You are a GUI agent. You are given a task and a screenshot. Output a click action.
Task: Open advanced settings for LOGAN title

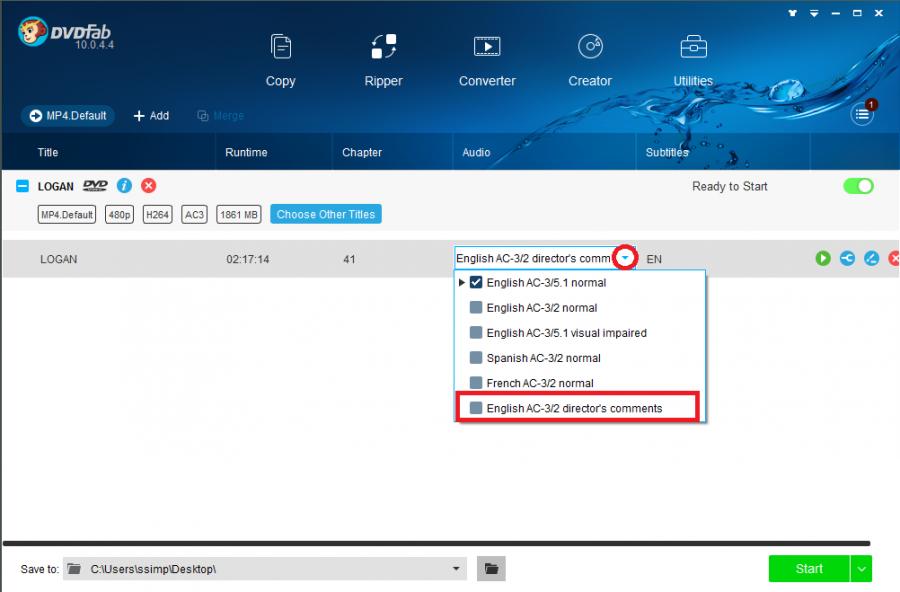(x=847, y=258)
